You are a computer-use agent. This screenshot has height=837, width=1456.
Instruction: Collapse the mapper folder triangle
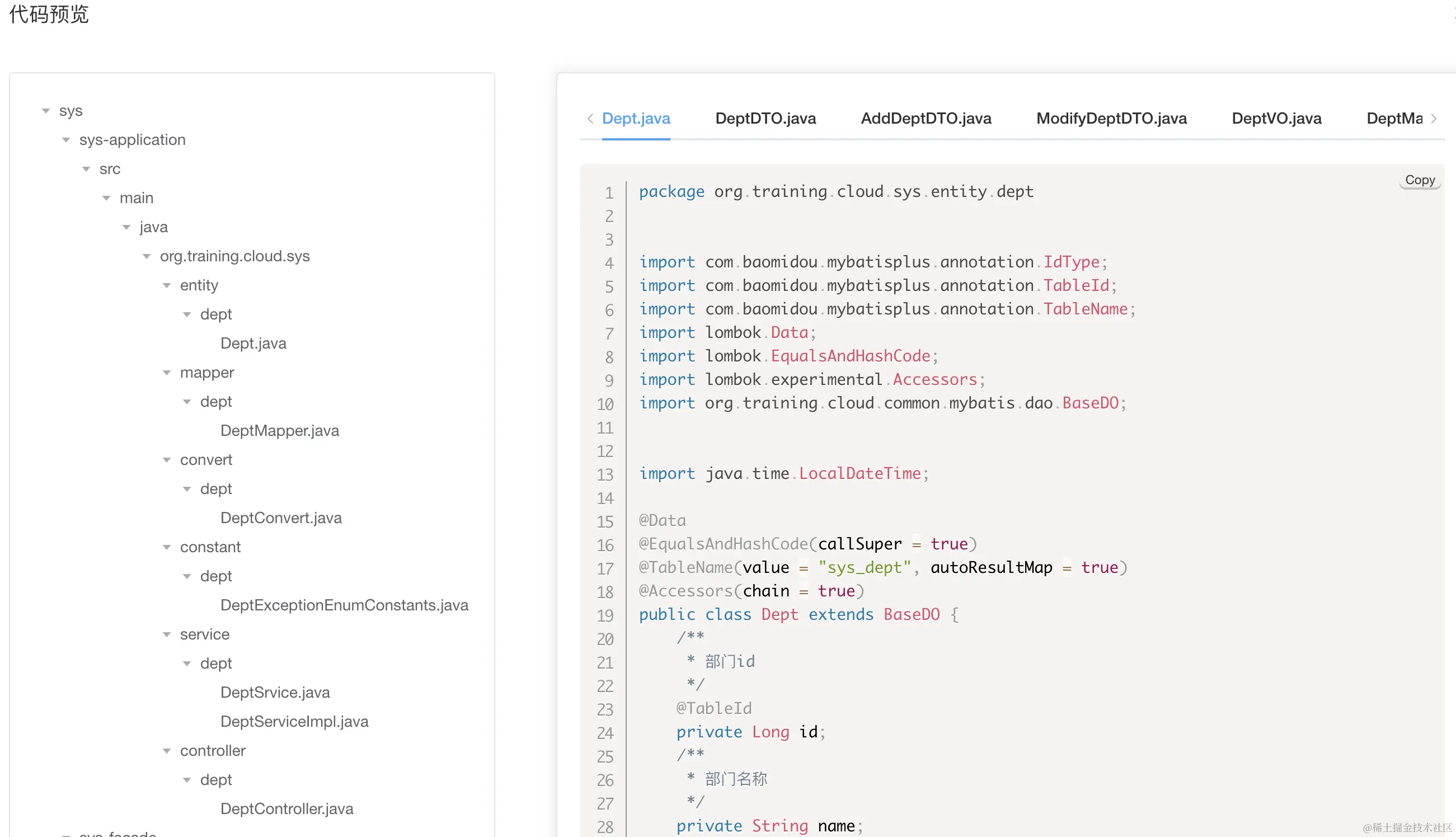coord(167,373)
